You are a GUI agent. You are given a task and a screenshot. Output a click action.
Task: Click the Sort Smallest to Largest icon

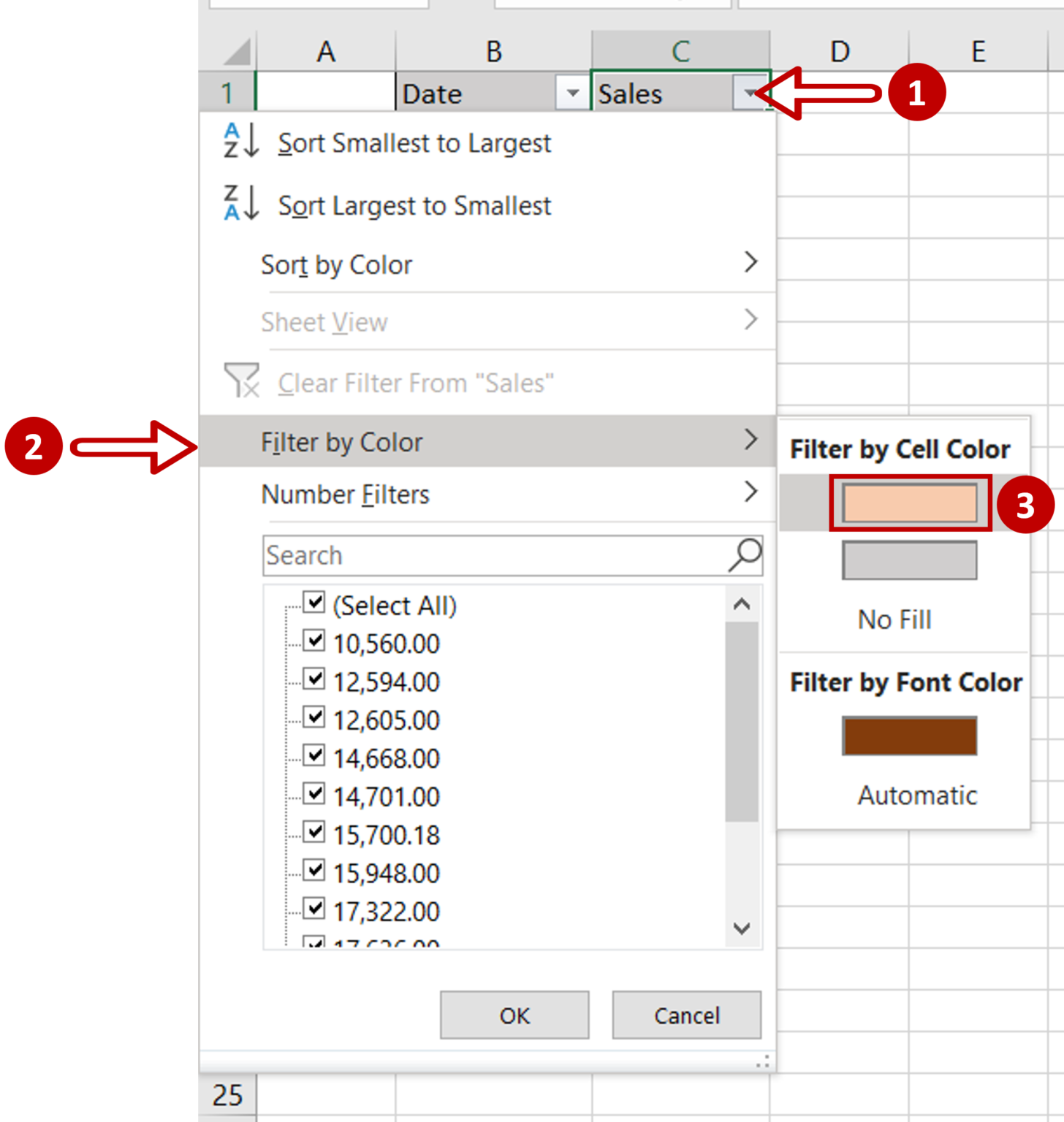coord(241,141)
